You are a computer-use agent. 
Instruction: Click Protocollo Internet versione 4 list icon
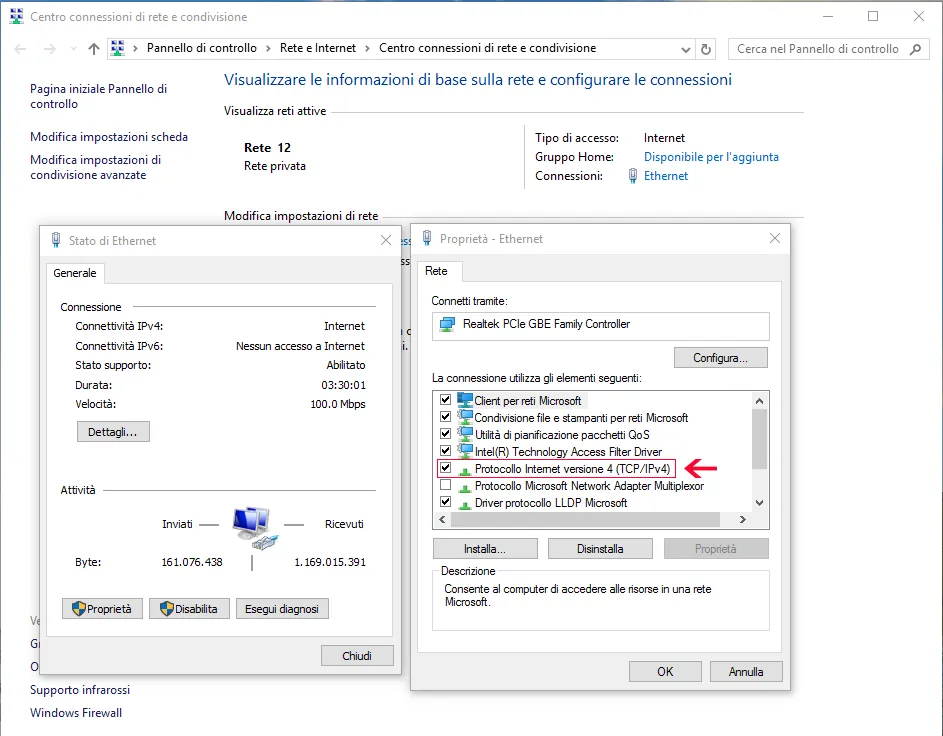464,468
